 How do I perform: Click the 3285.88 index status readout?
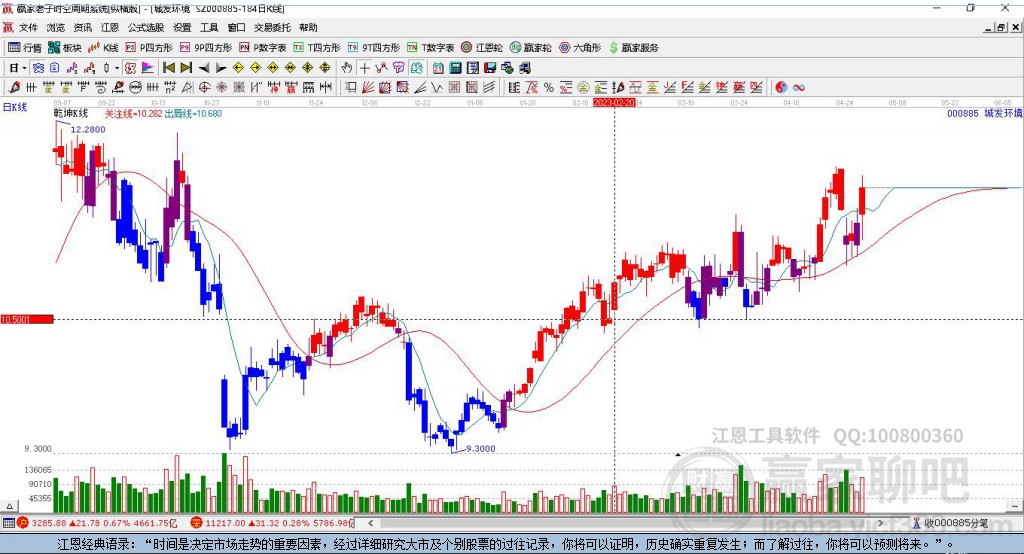(48, 523)
